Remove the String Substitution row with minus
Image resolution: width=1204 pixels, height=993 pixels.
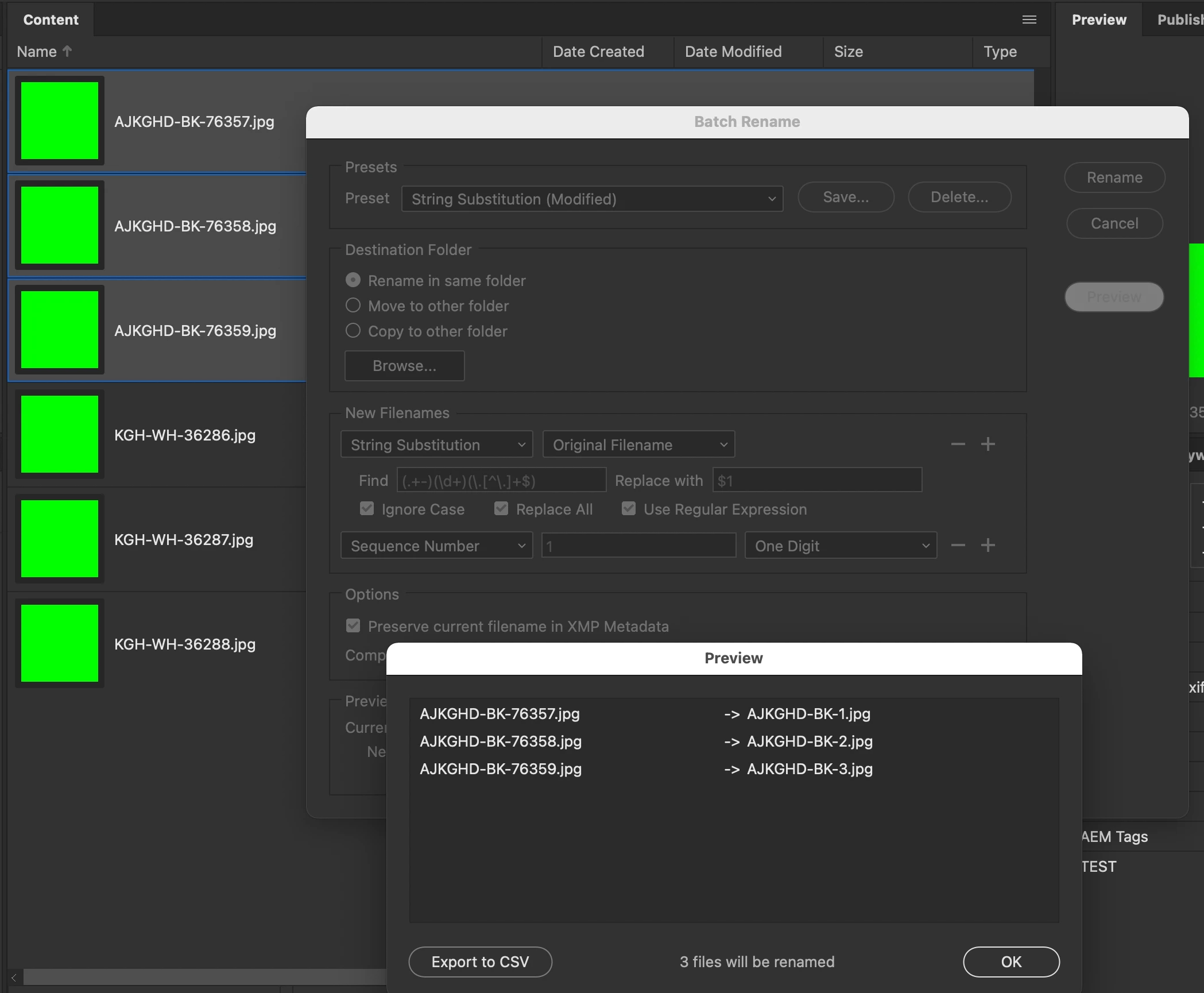958,444
